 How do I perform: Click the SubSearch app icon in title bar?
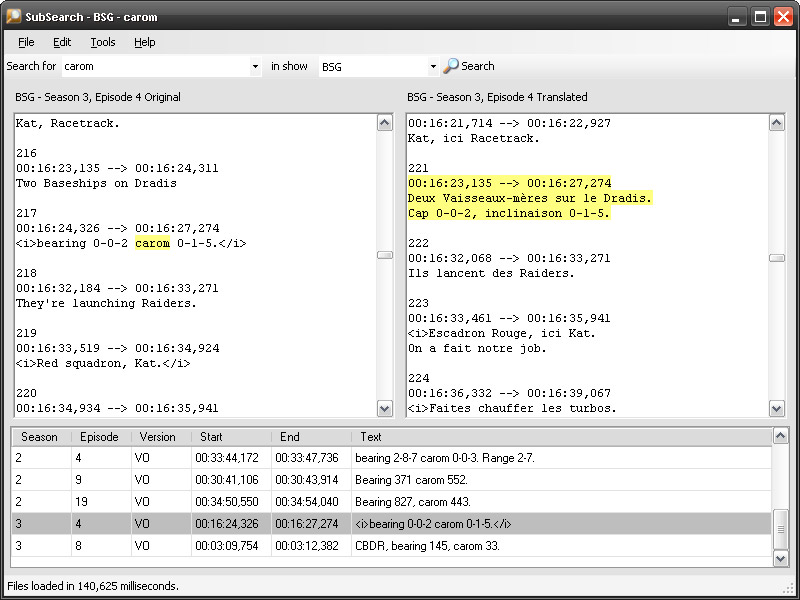pyautogui.click(x=14, y=17)
